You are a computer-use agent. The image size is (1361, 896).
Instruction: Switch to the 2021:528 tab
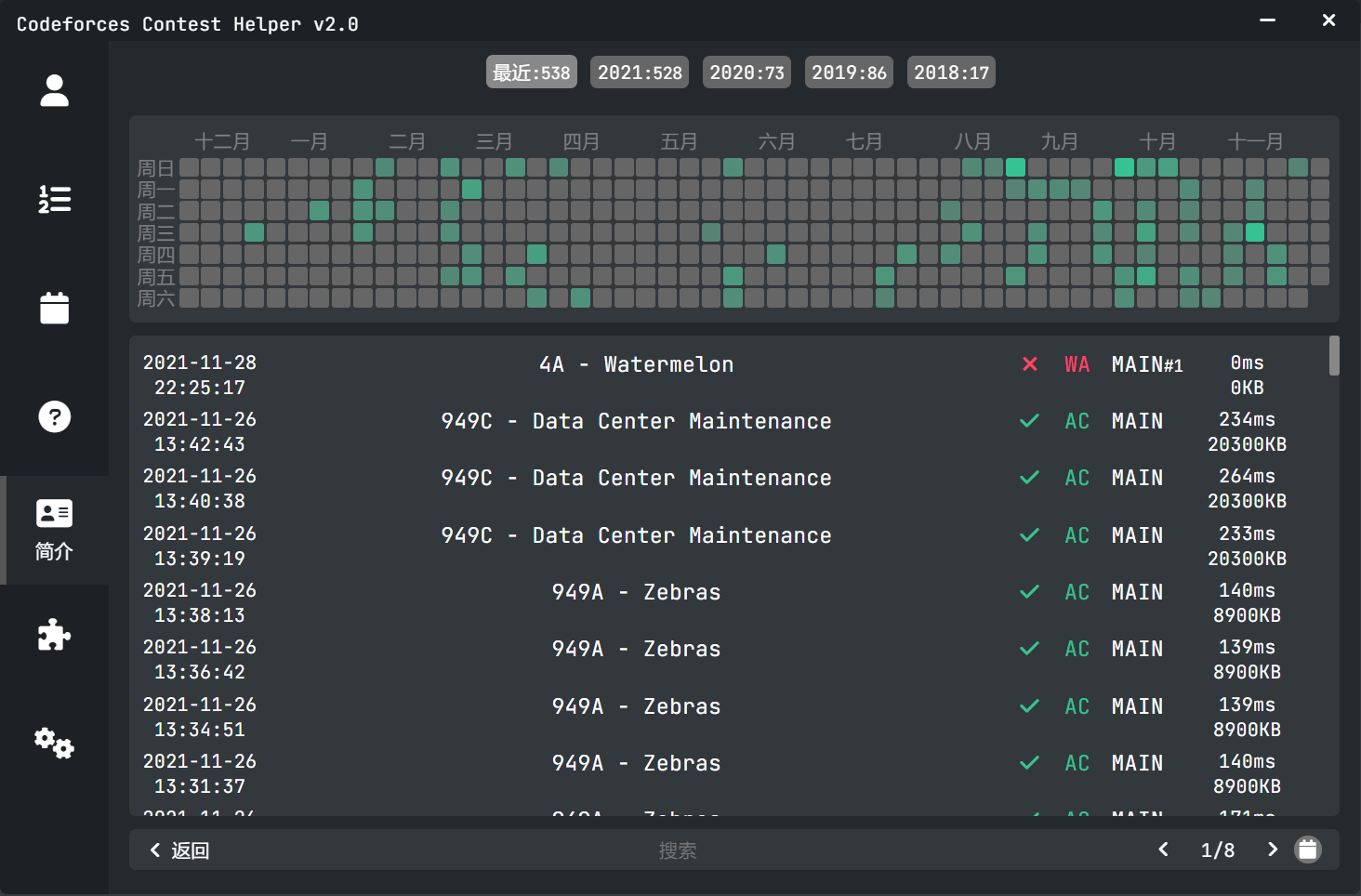[639, 72]
